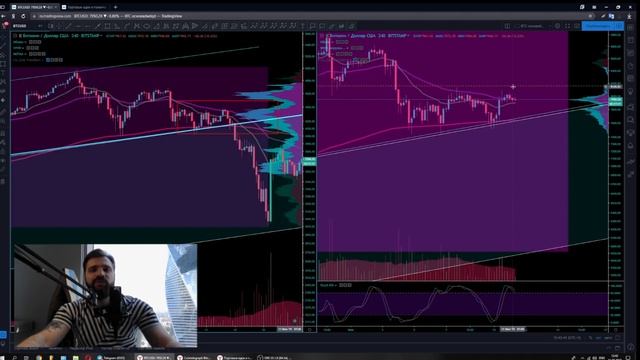
Task: Switch to the second browser tab
Action: 85,7
